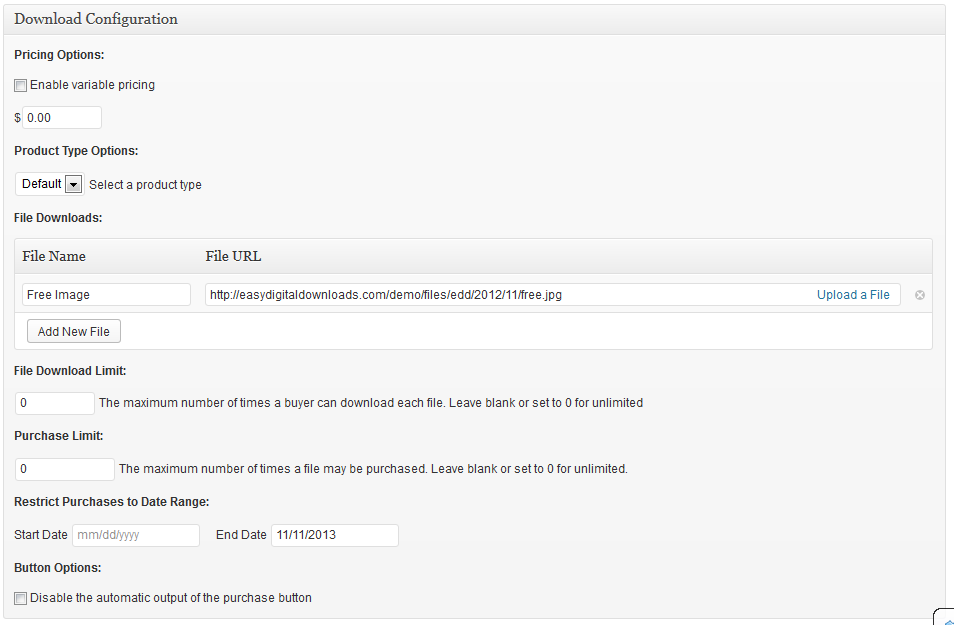954x625 pixels.
Task: Click the File Download Limit field
Action: pyautogui.click(x=55, y=403)
